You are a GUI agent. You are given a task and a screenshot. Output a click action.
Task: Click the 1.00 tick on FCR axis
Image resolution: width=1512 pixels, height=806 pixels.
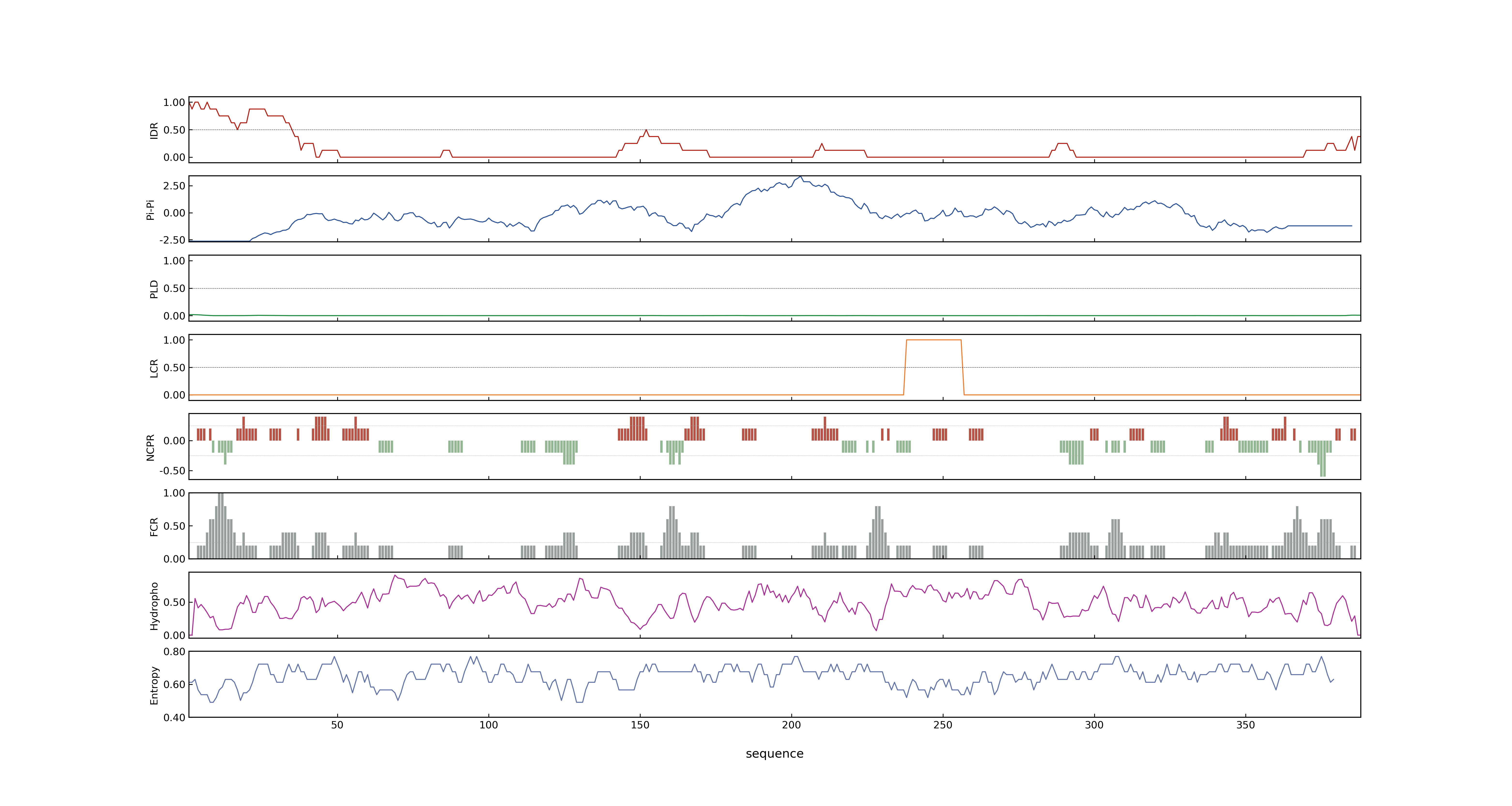point(174,493)
